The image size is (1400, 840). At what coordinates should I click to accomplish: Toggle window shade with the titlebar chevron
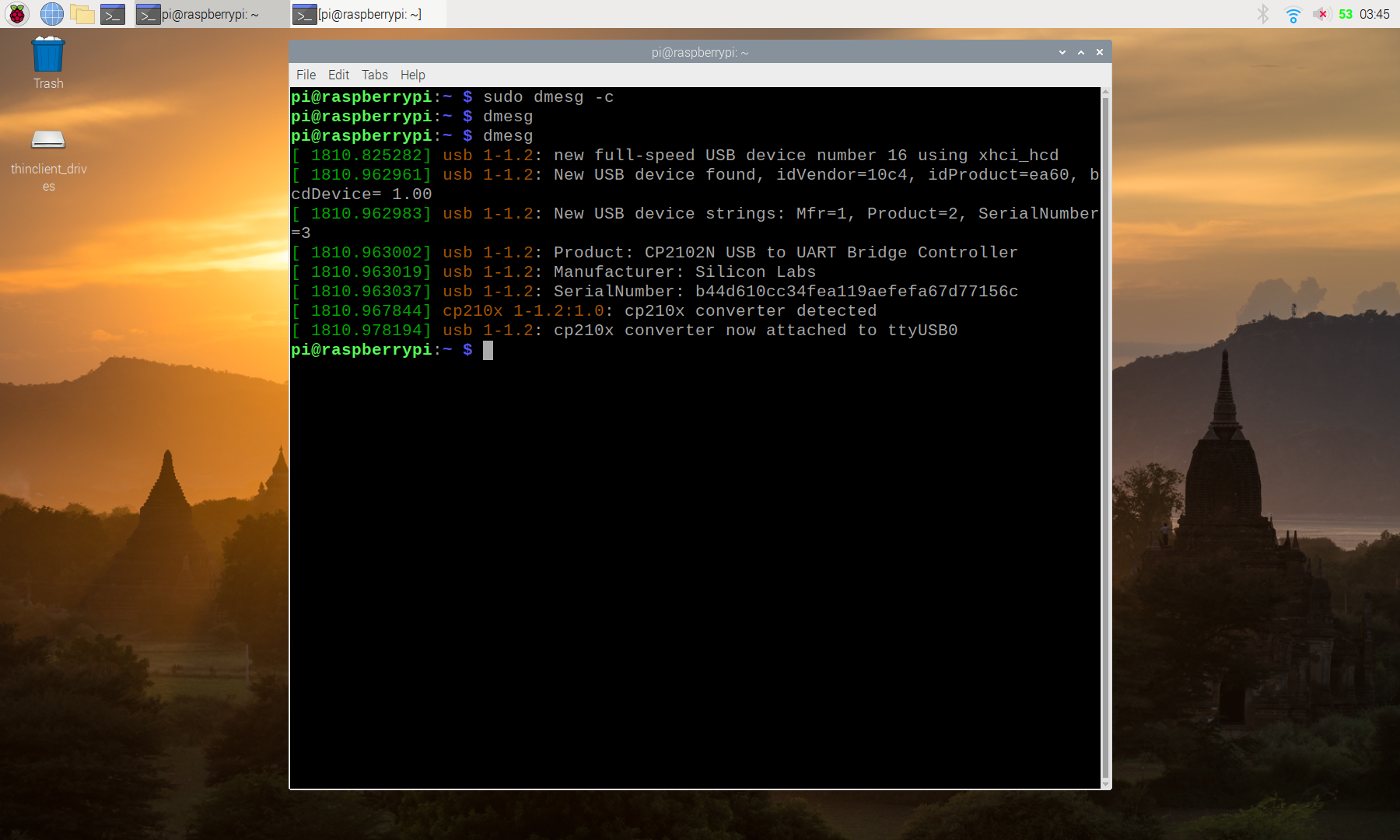[x=1062, y=52]
